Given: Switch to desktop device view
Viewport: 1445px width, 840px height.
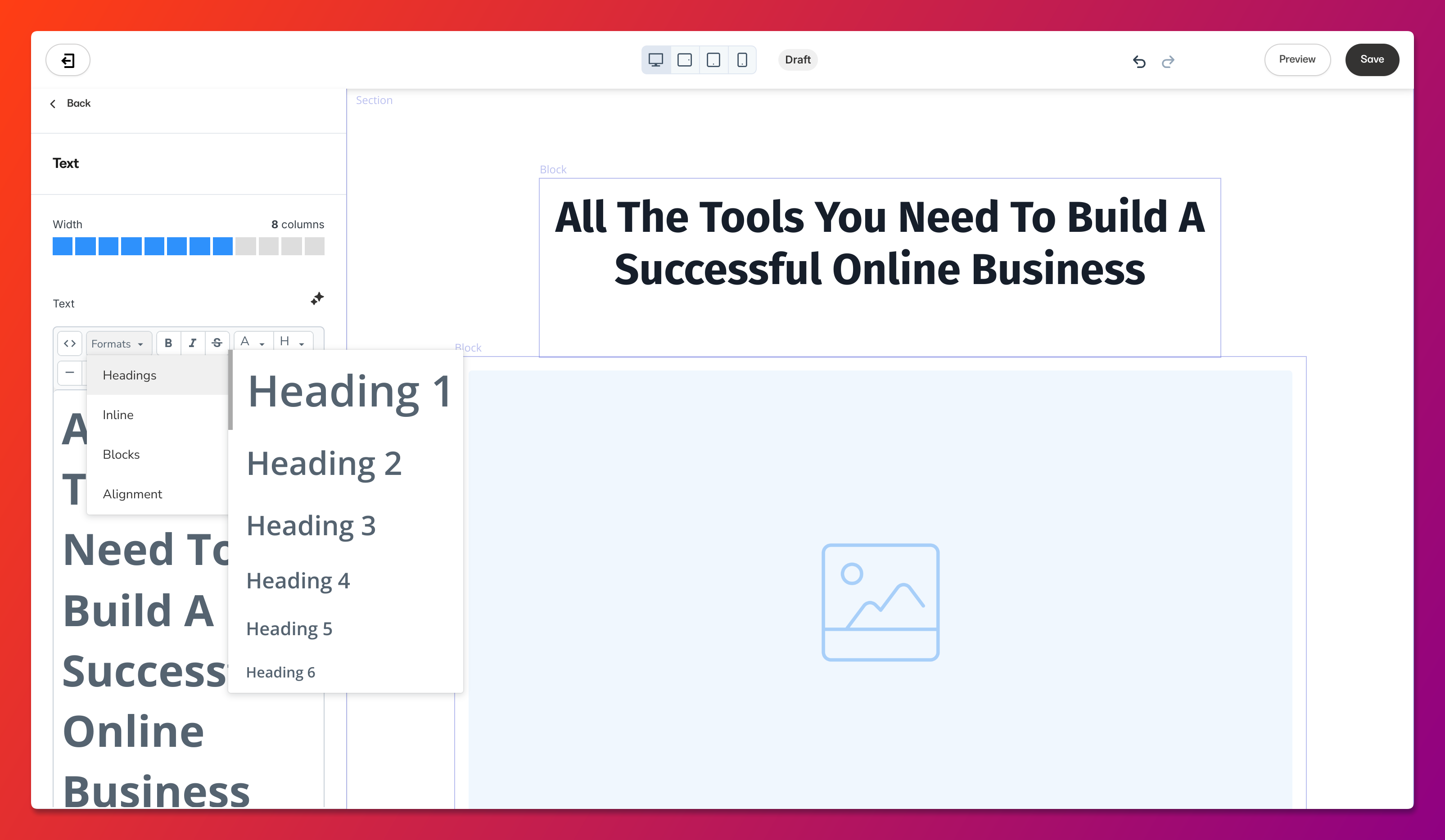Looking at the screenshot, I should pos(655,59).
